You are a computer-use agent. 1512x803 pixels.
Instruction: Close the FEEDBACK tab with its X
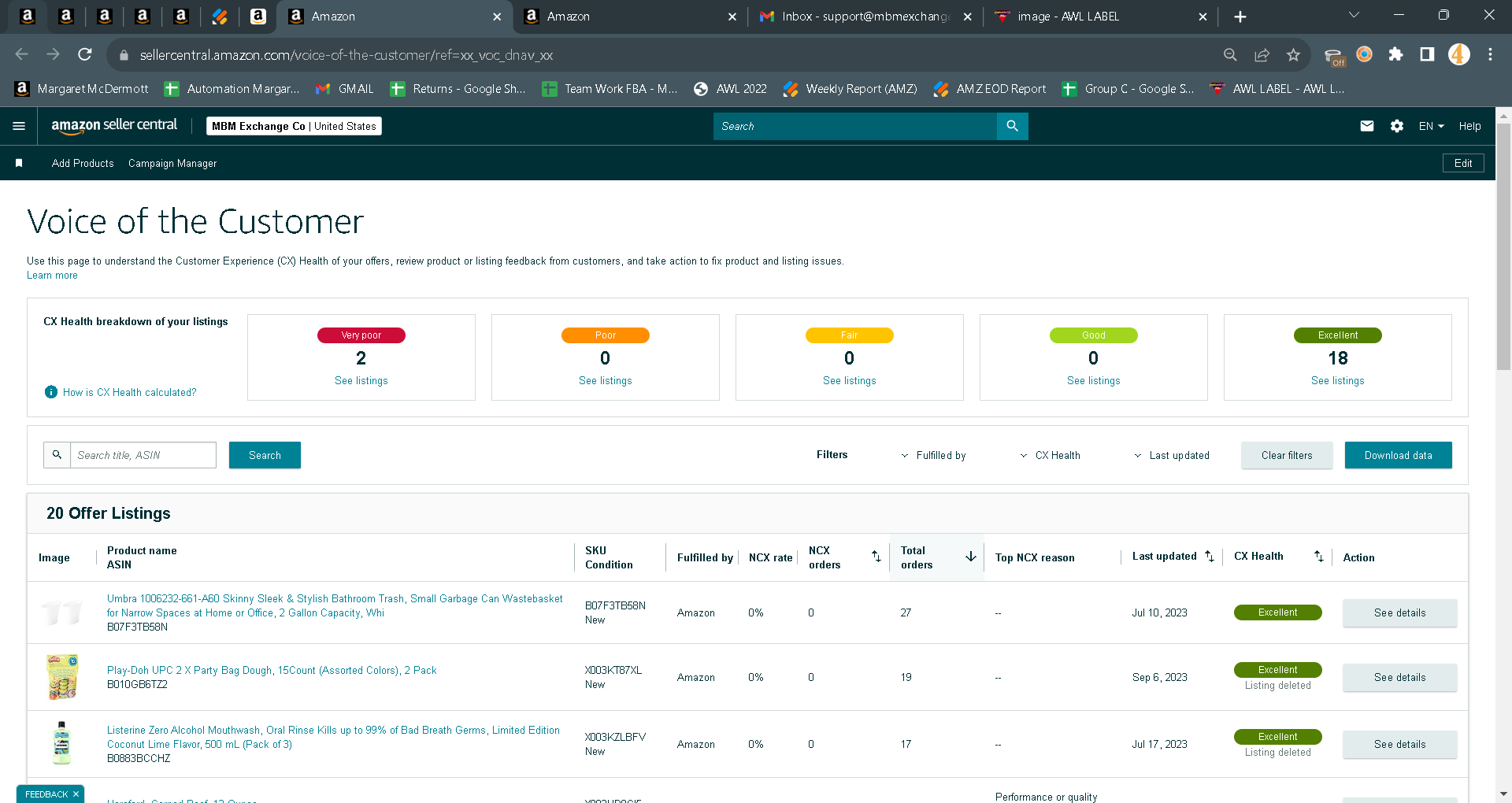click(x=76, y=794)
